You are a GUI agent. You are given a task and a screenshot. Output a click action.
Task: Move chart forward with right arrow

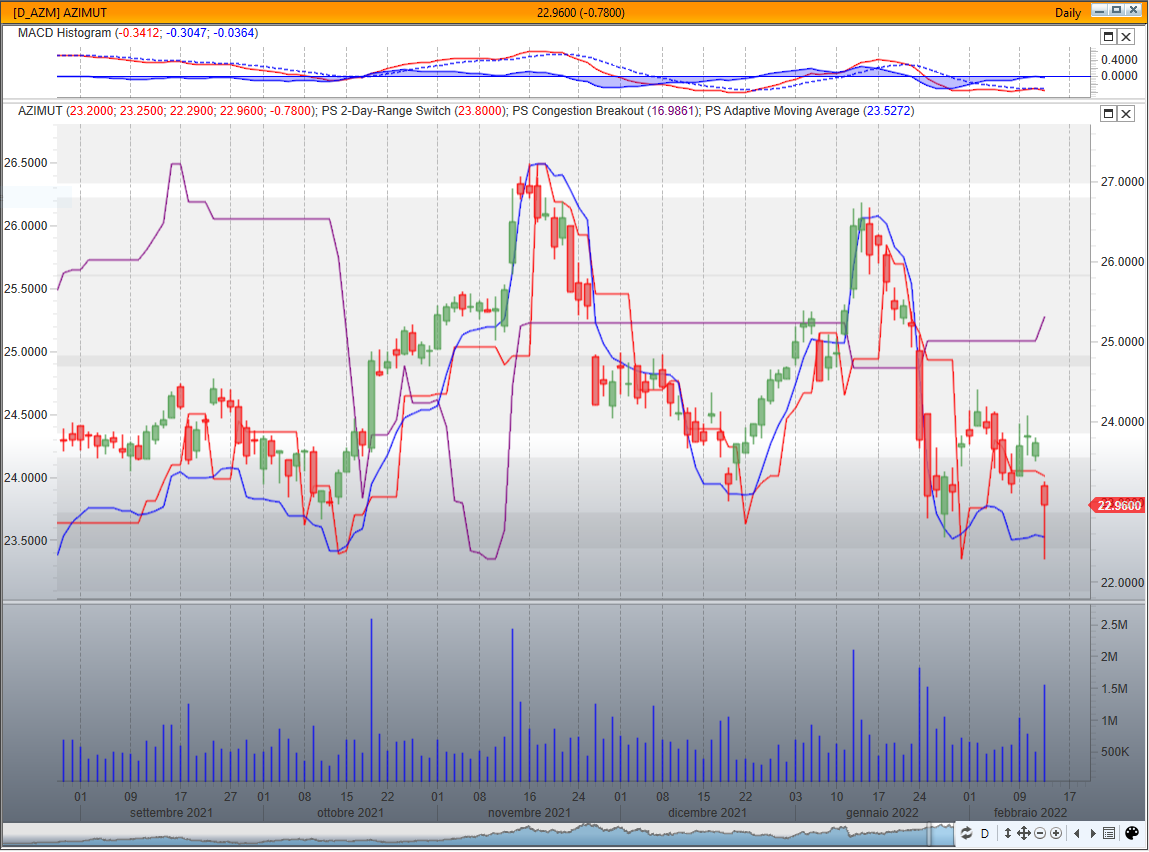[x=1093, y=833]
